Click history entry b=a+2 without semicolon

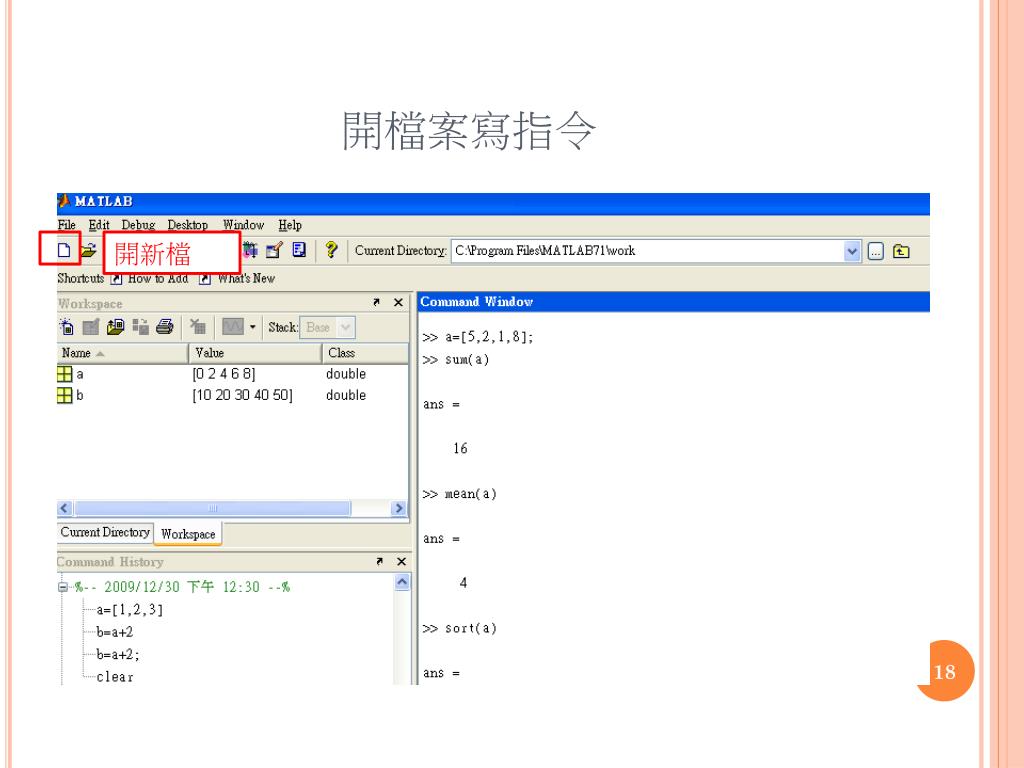click(115, 632)
